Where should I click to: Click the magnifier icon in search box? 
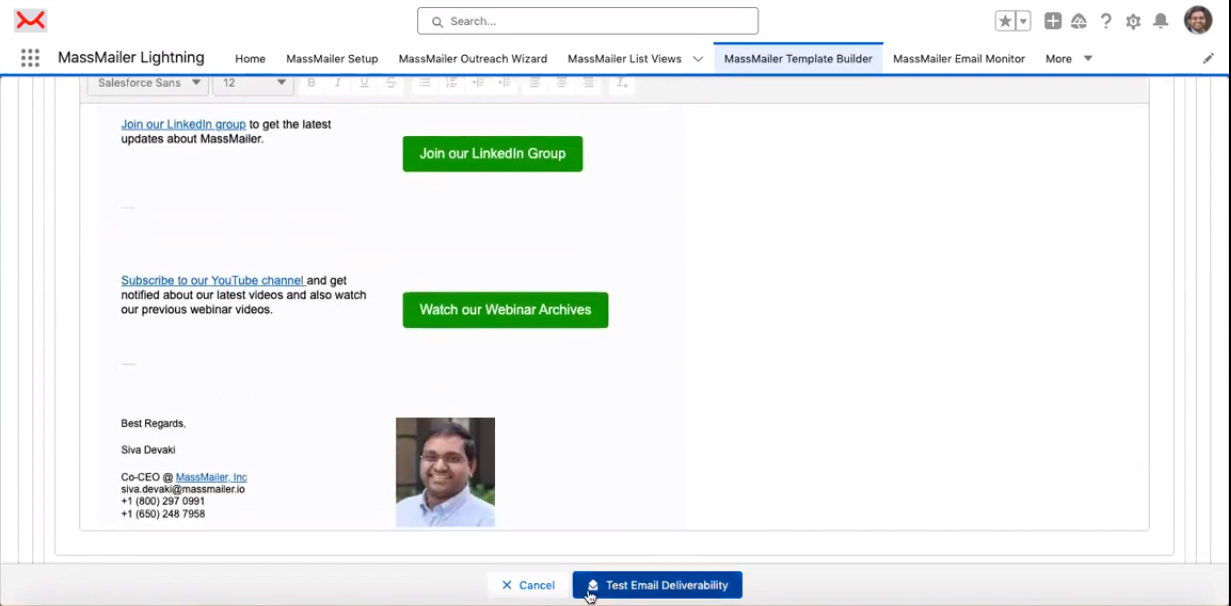(437, 21)
